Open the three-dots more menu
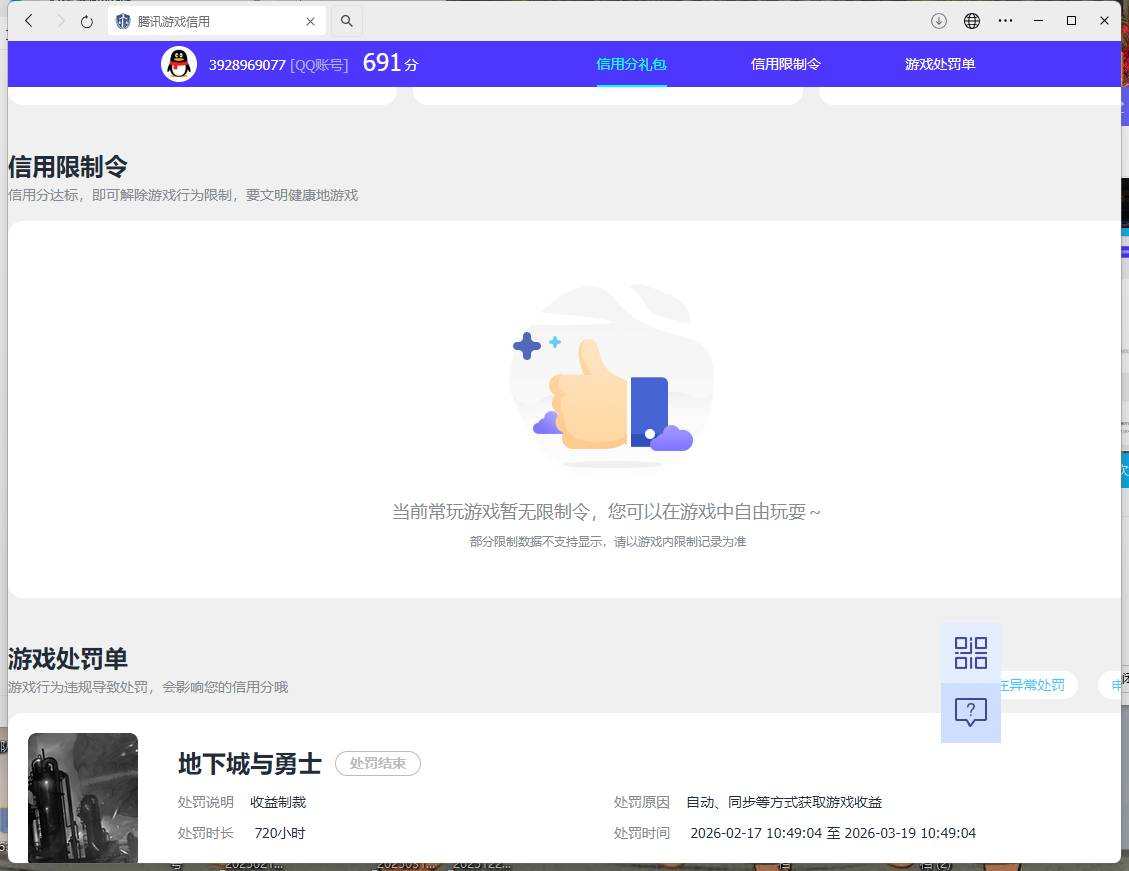Image resolution: width=1129 pixels, height=871 pixels. (x=1005, y=21)
